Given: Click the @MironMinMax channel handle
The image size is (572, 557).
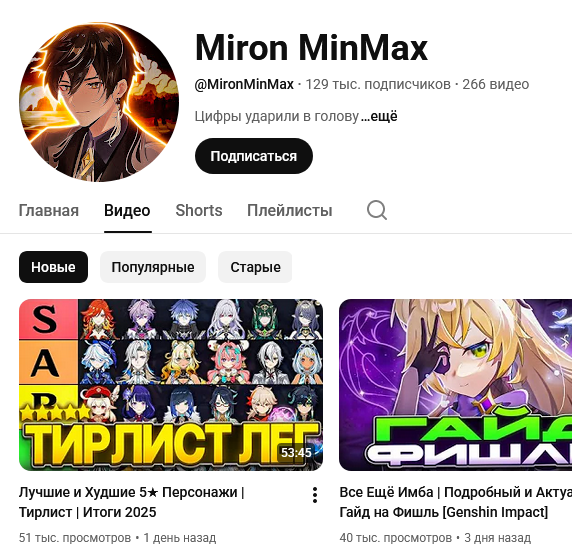Looking at the screenshot, I should 244,84.
